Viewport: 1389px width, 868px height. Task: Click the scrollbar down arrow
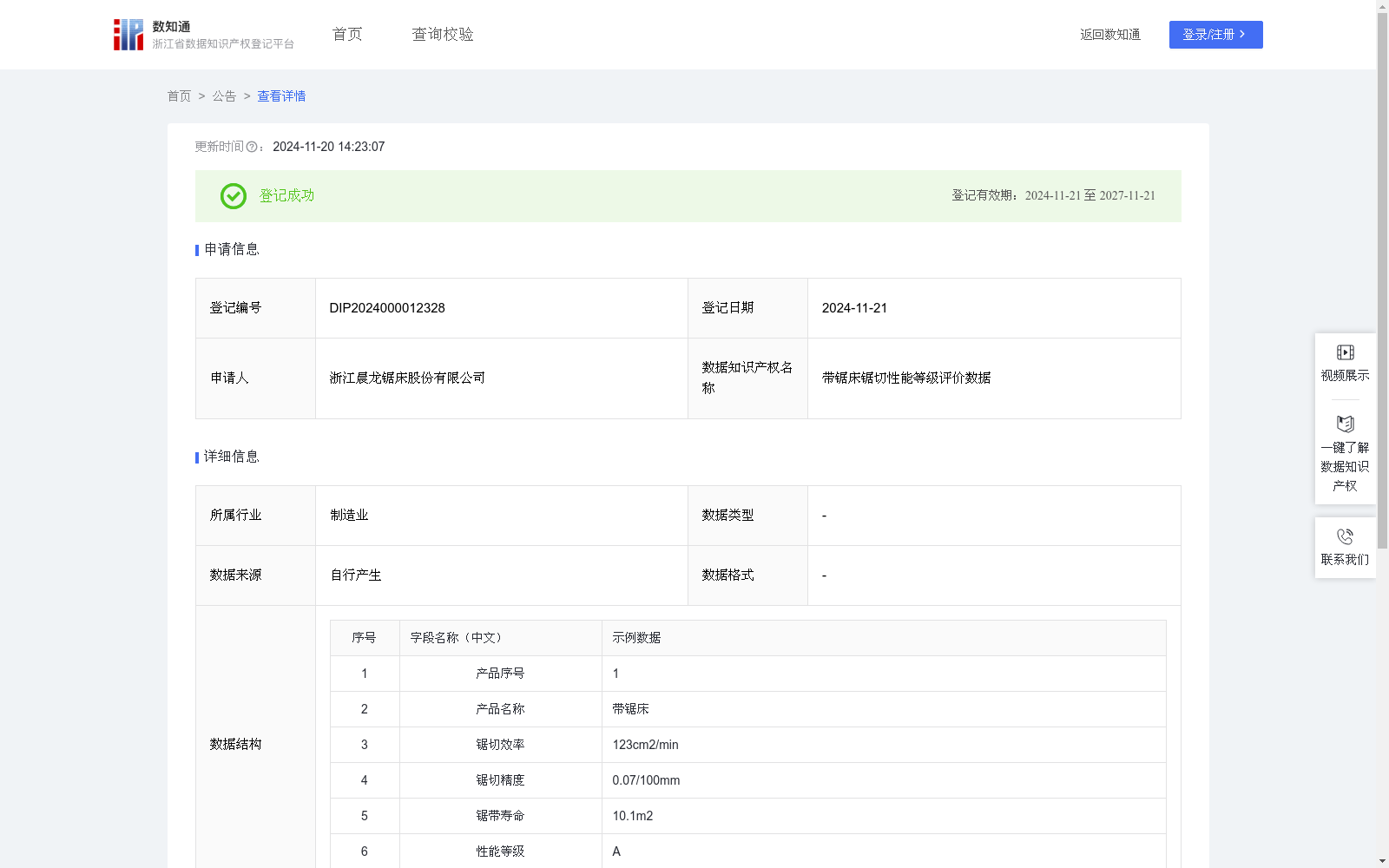pos(1382,861)
